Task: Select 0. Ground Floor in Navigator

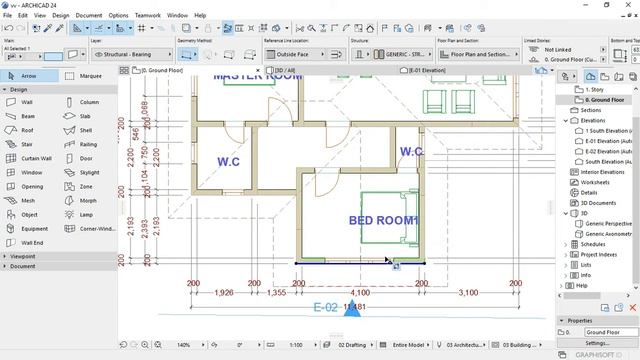Action: (x=604, y=100)
